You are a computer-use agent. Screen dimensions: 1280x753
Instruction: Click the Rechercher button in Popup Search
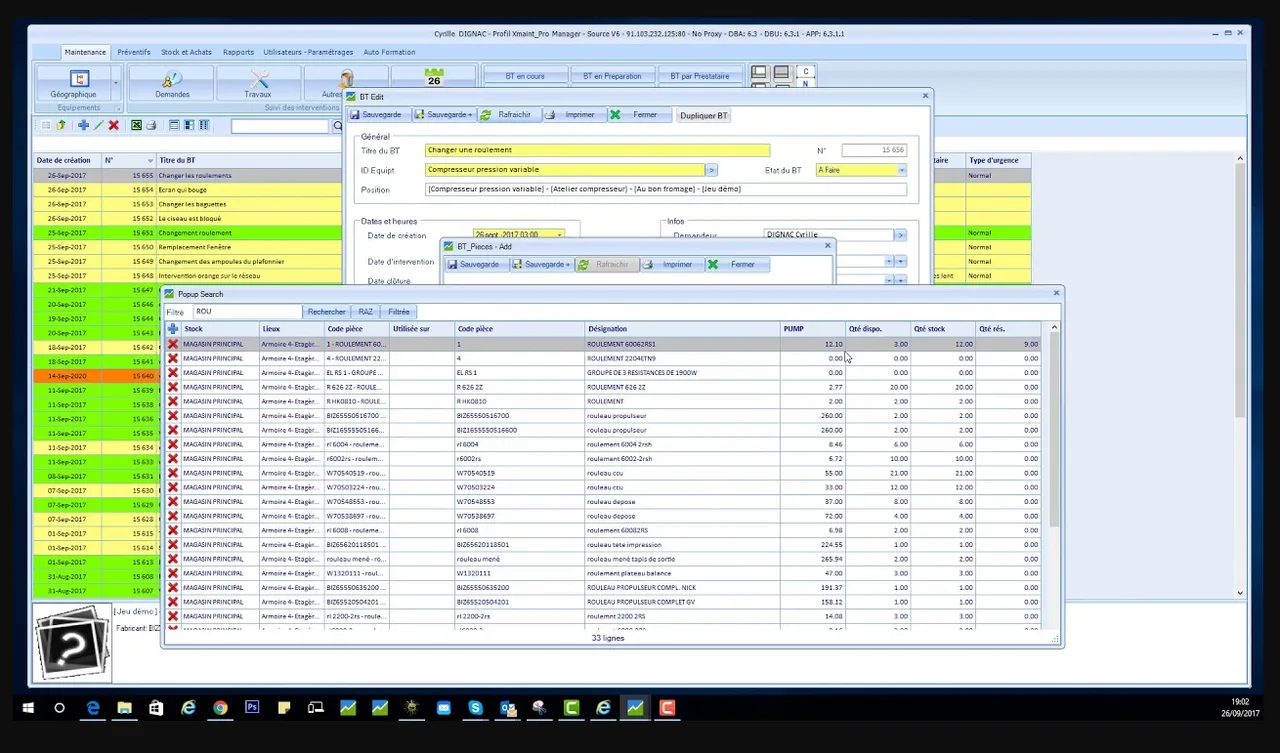click(327, 312)
